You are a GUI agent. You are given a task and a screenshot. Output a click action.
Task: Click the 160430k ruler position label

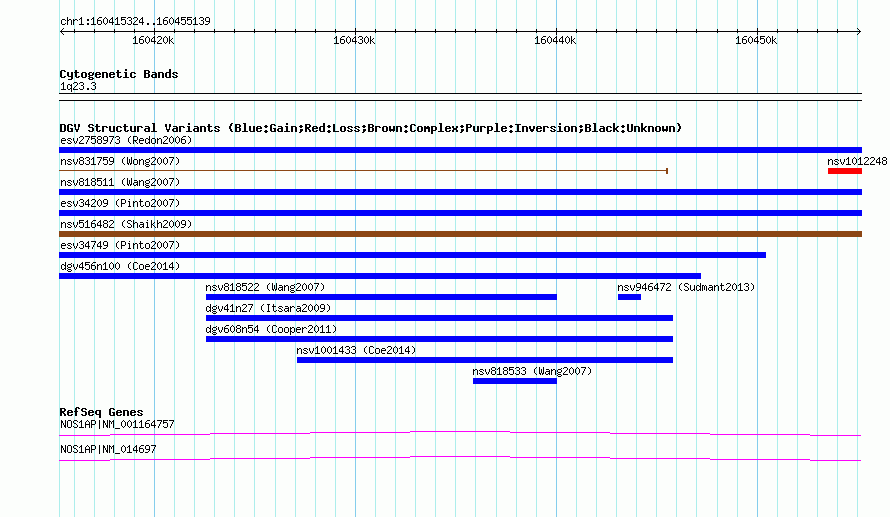pyautogui.click(x=354, y=41)
